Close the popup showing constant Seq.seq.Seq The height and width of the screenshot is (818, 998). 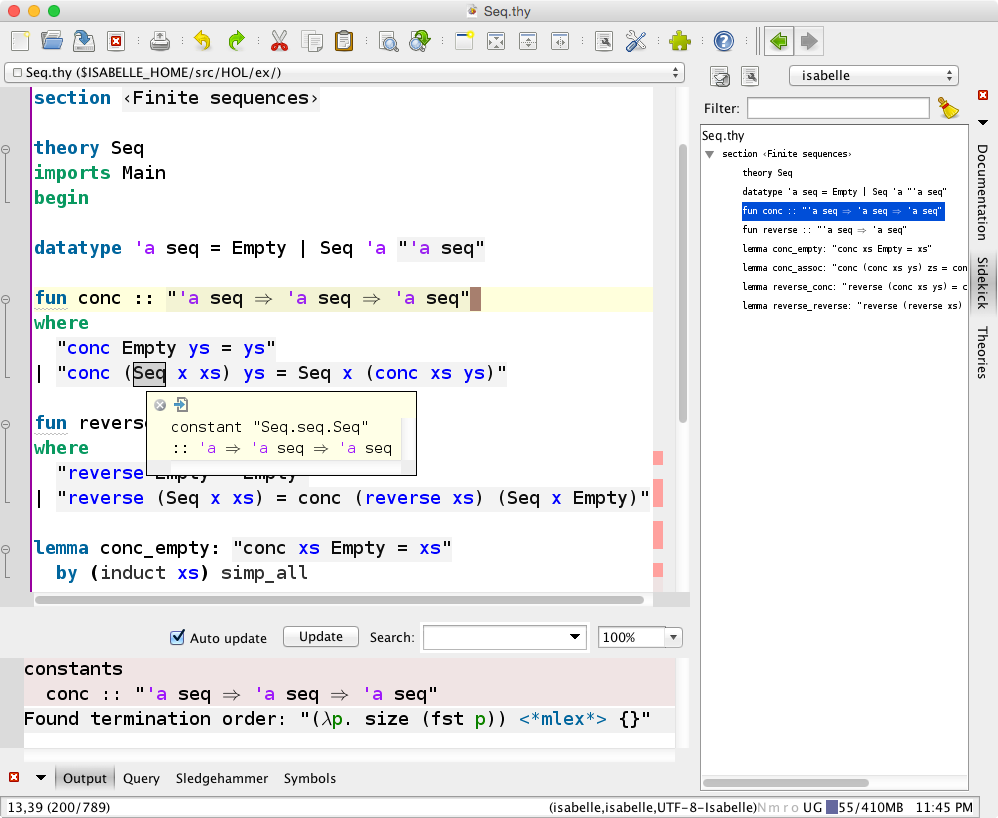160,405
